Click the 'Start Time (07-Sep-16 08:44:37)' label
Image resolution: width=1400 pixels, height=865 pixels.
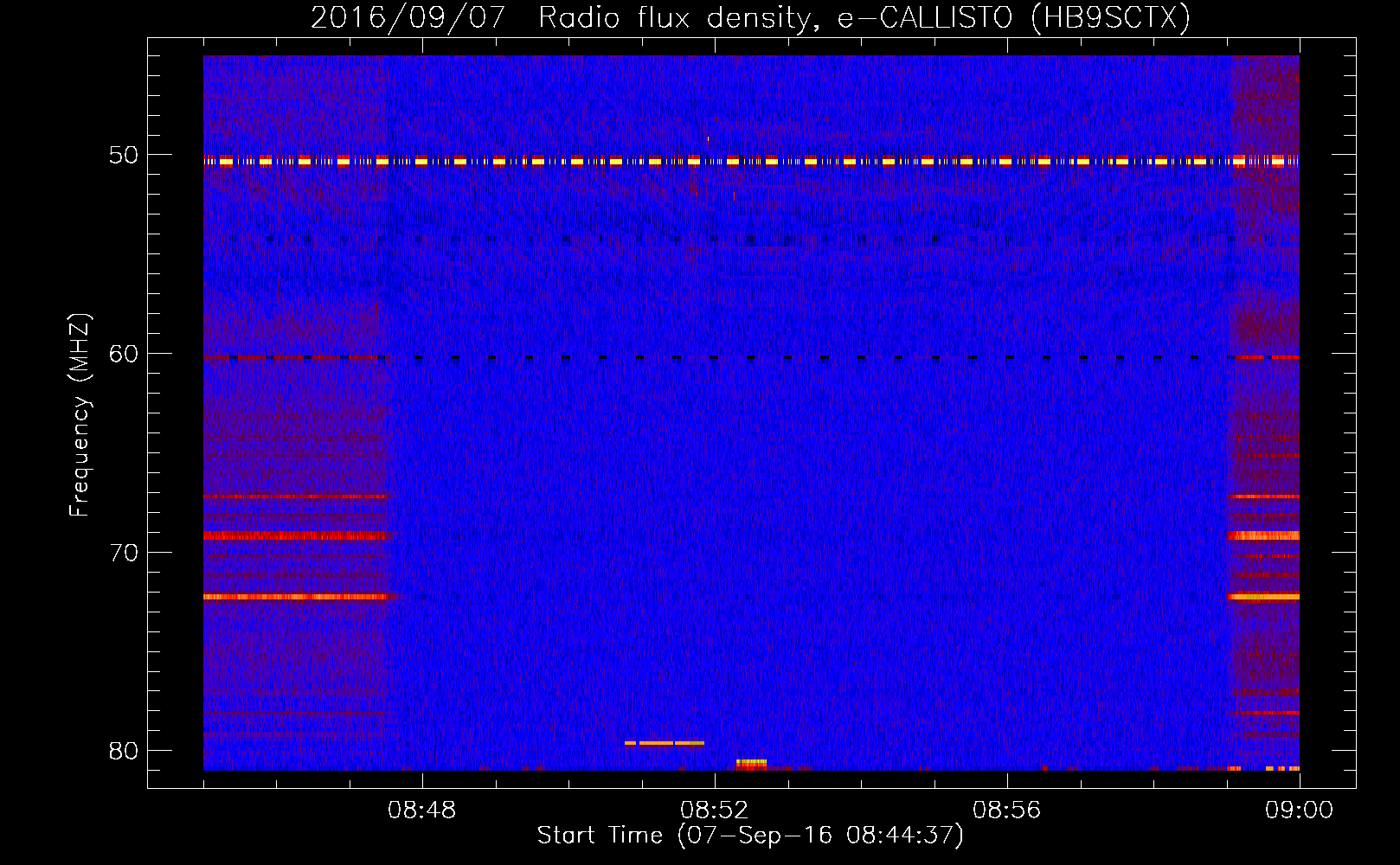click(750, 836)
